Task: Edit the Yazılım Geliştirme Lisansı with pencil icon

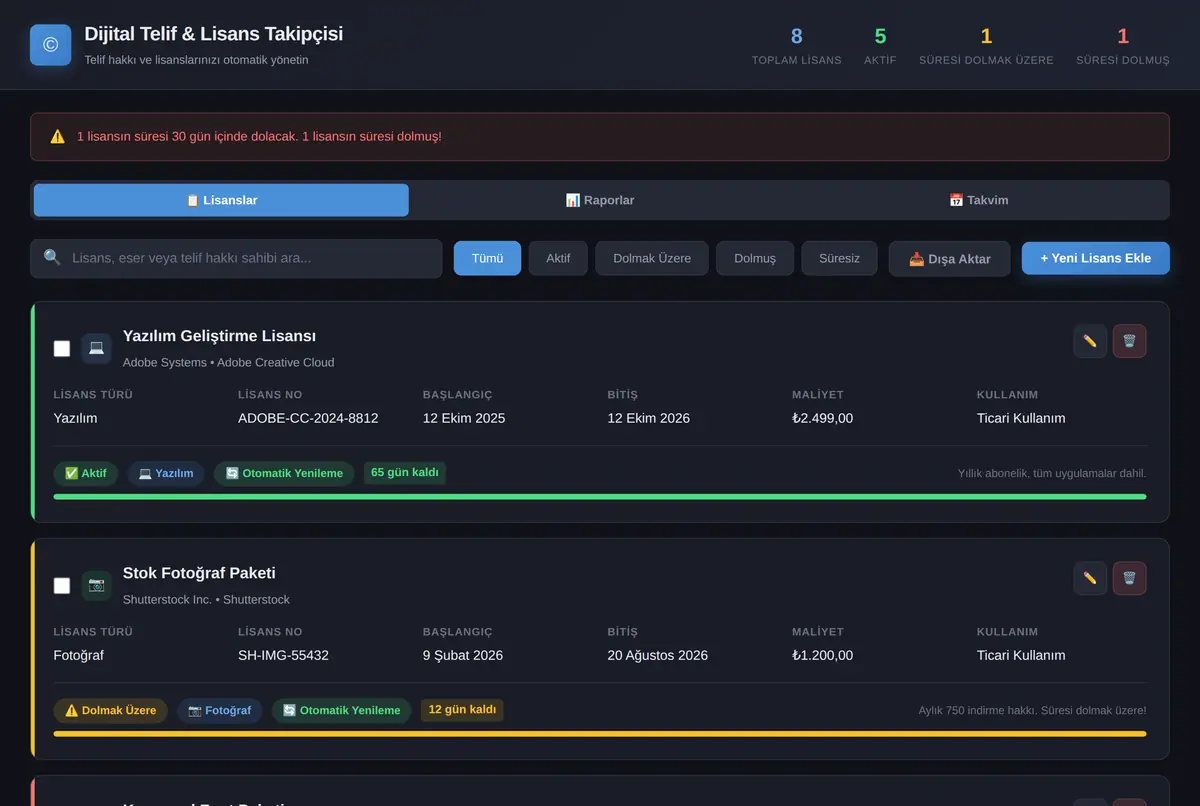Action: [x=1090, y=341]
